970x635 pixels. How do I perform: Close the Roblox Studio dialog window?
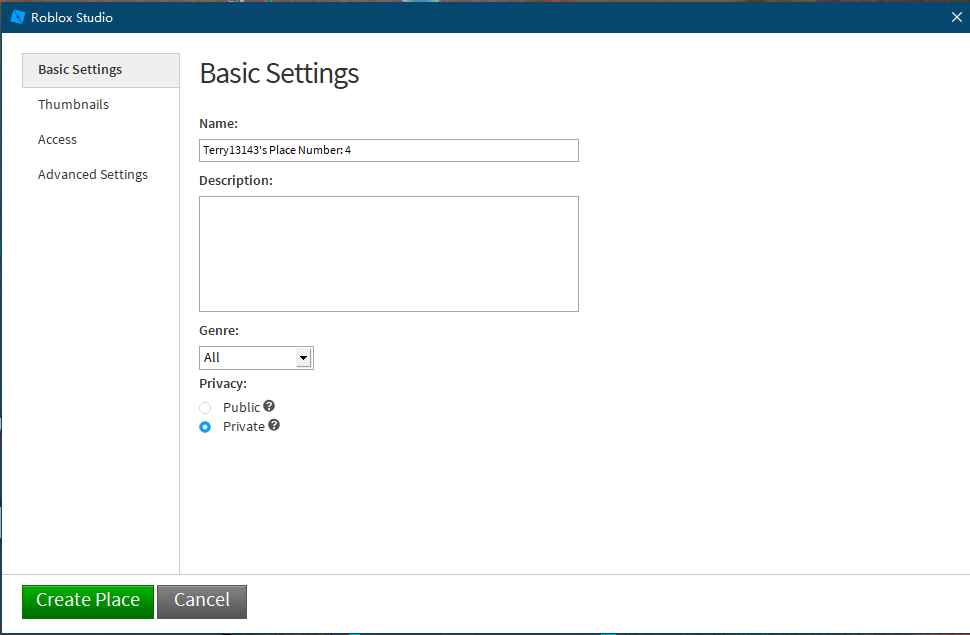click(x=955, y=17)
